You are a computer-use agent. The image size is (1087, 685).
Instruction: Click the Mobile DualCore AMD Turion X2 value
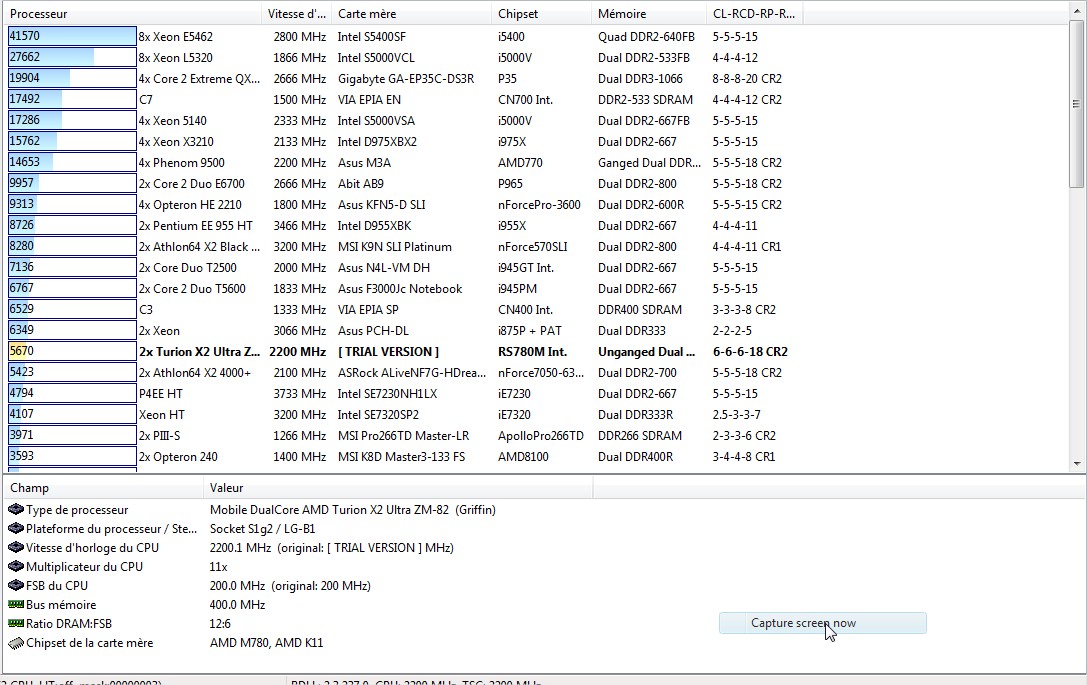click(x=353, y=510)
